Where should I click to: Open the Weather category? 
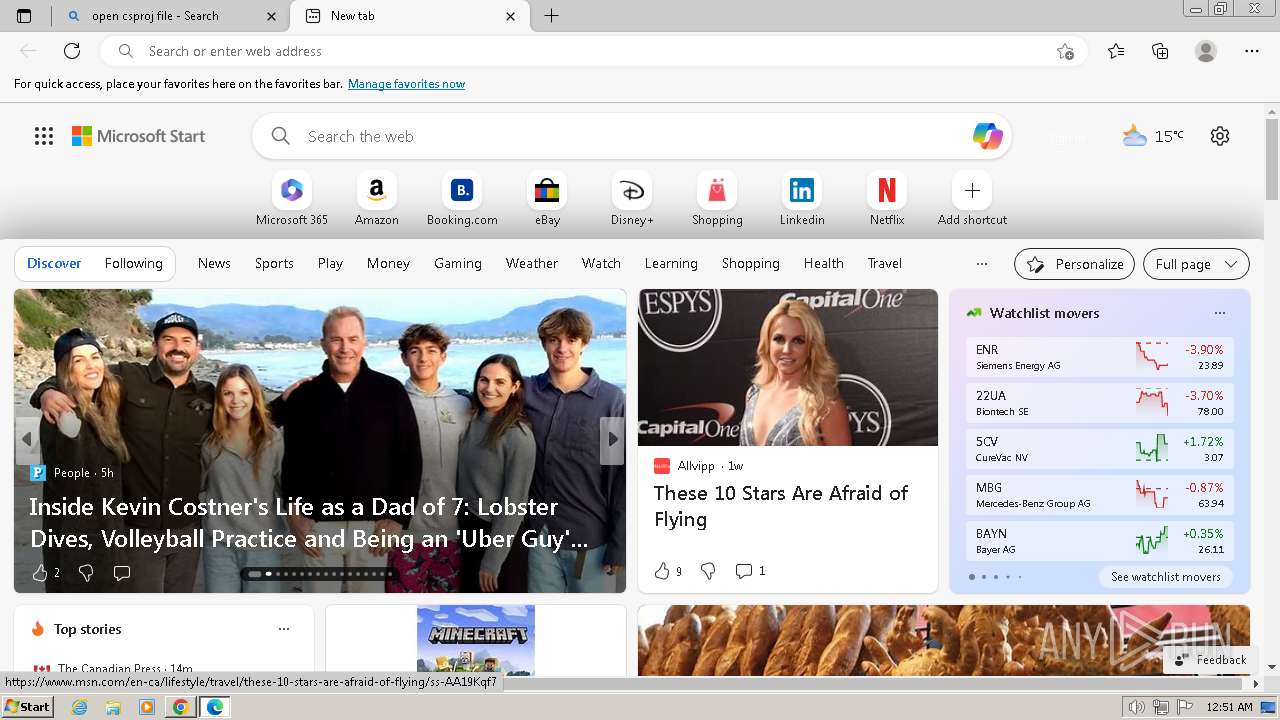click(x=532, y=263)
